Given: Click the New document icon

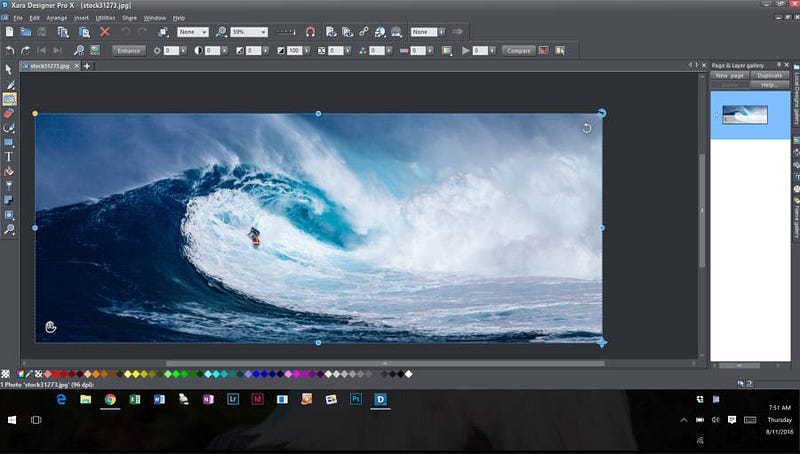Looking at the screenshot, I should click(9, 32).
